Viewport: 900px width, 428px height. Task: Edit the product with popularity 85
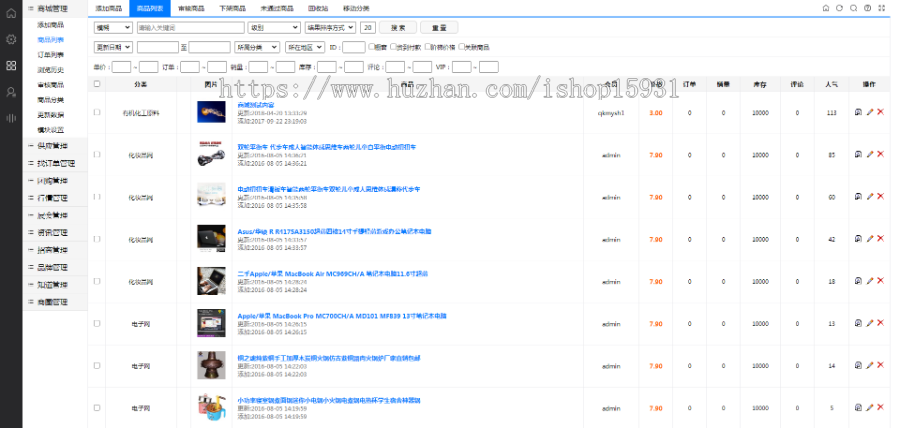point(870,154)
